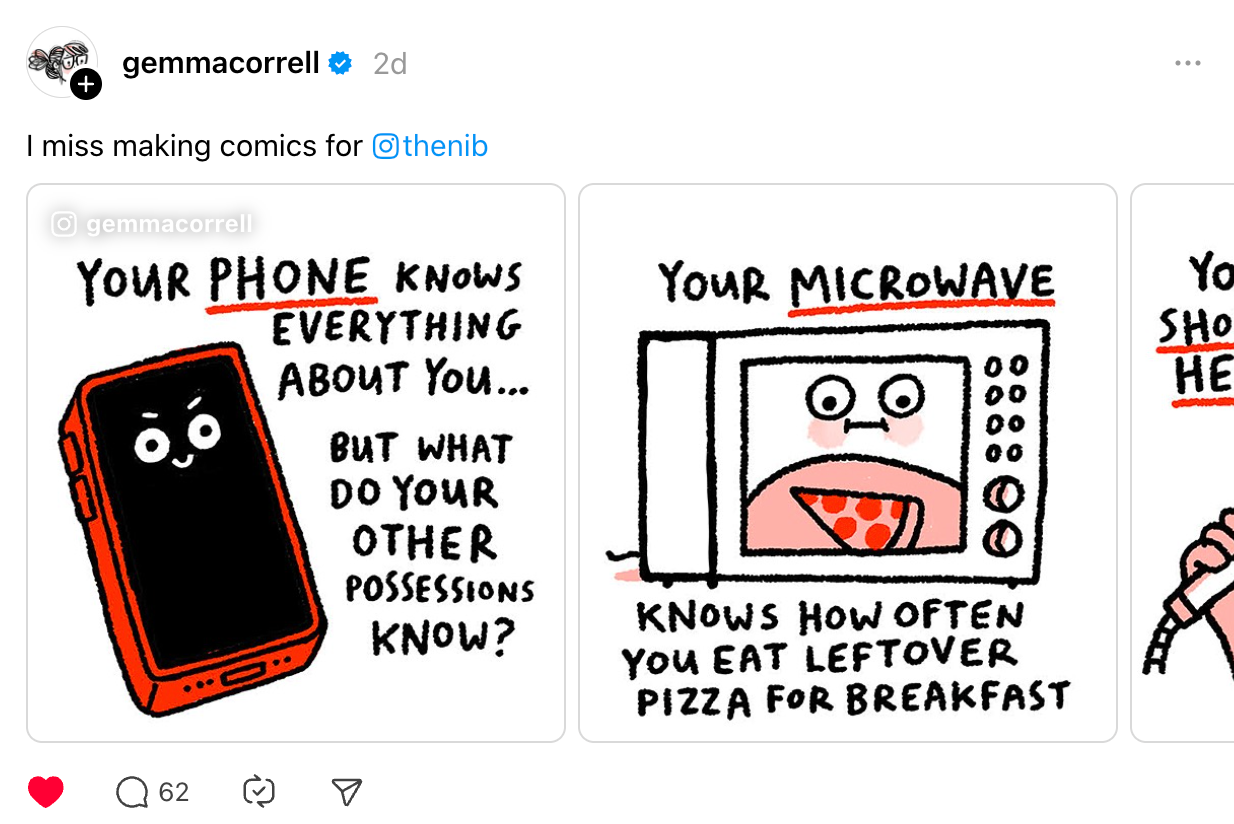
Task: Open the thenib mention link
Action: pyautogui.click(x=445, y=146)
